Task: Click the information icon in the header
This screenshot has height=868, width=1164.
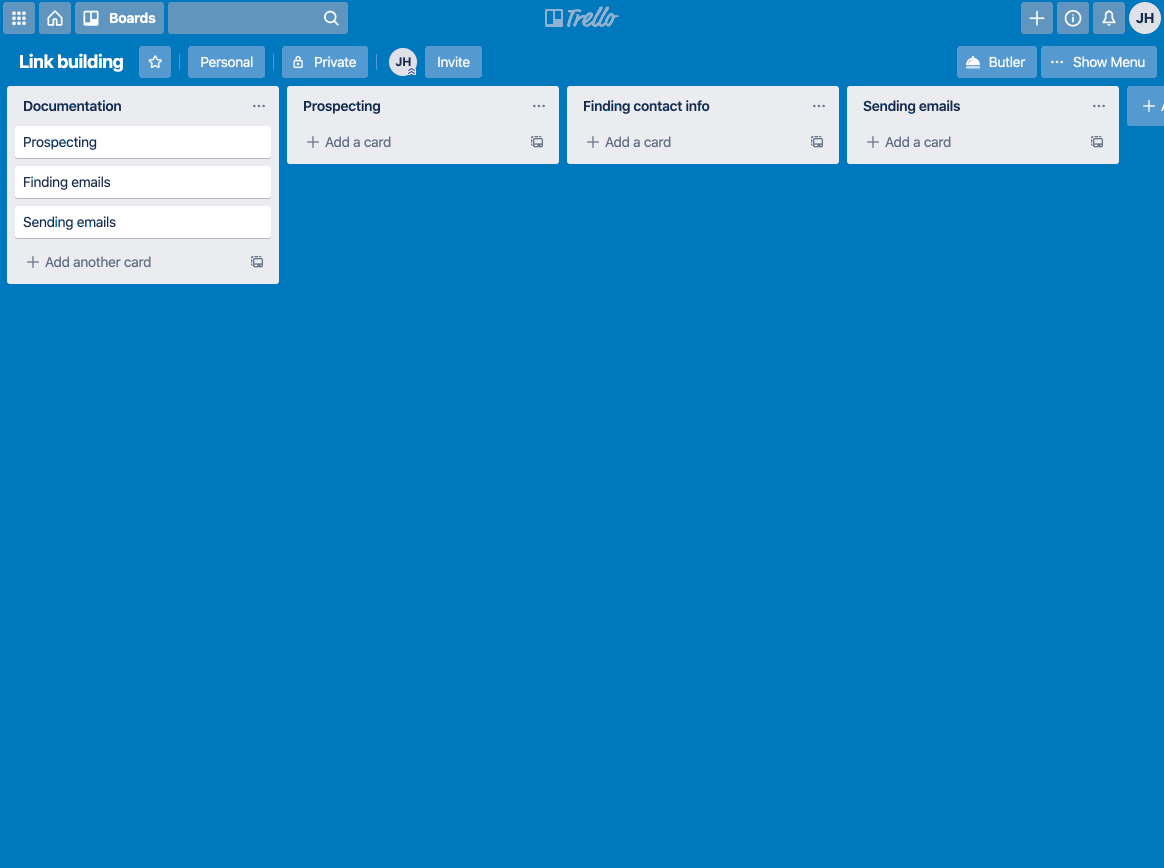Action: 1072,17
